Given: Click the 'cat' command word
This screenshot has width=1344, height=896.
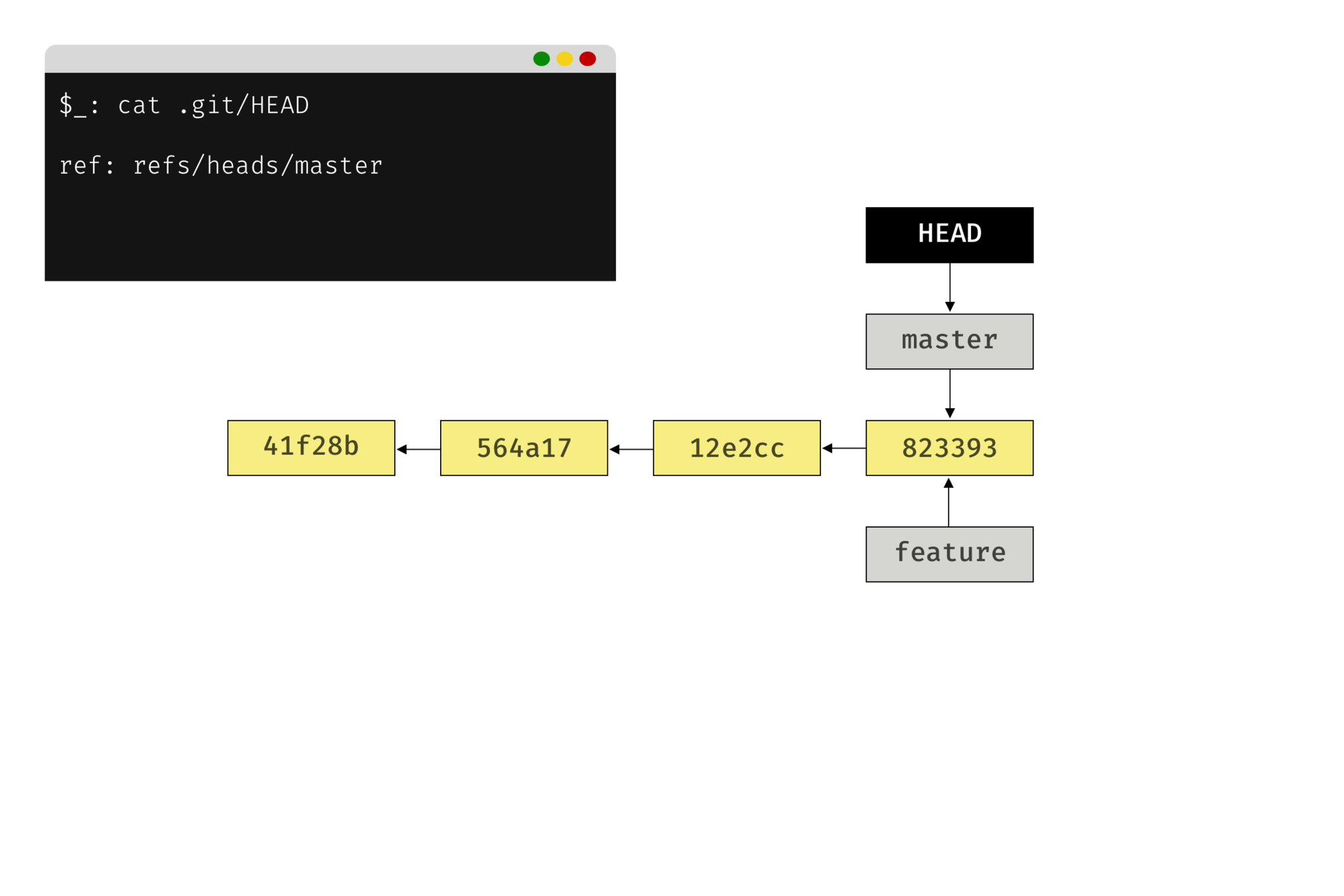Looking at the screenshot, I should pos(139,106).
